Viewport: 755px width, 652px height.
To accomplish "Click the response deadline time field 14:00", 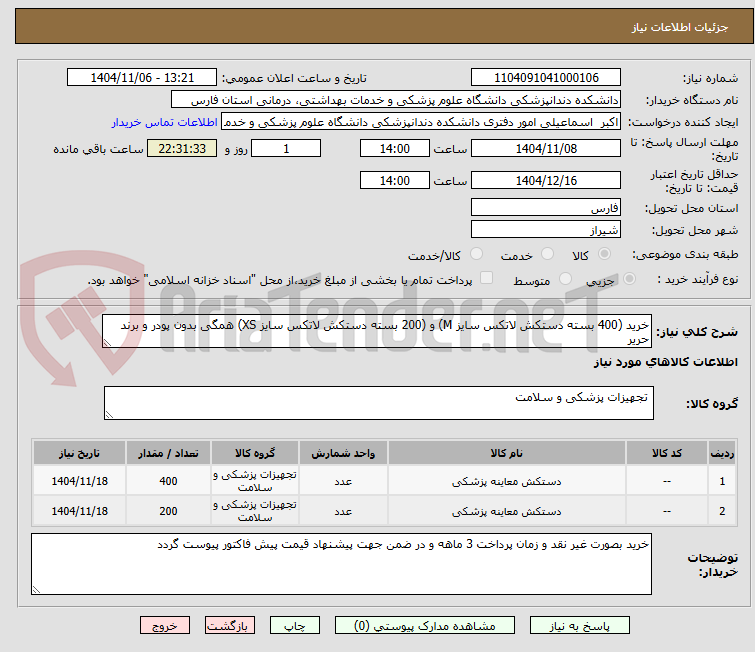I will [395, 148].
